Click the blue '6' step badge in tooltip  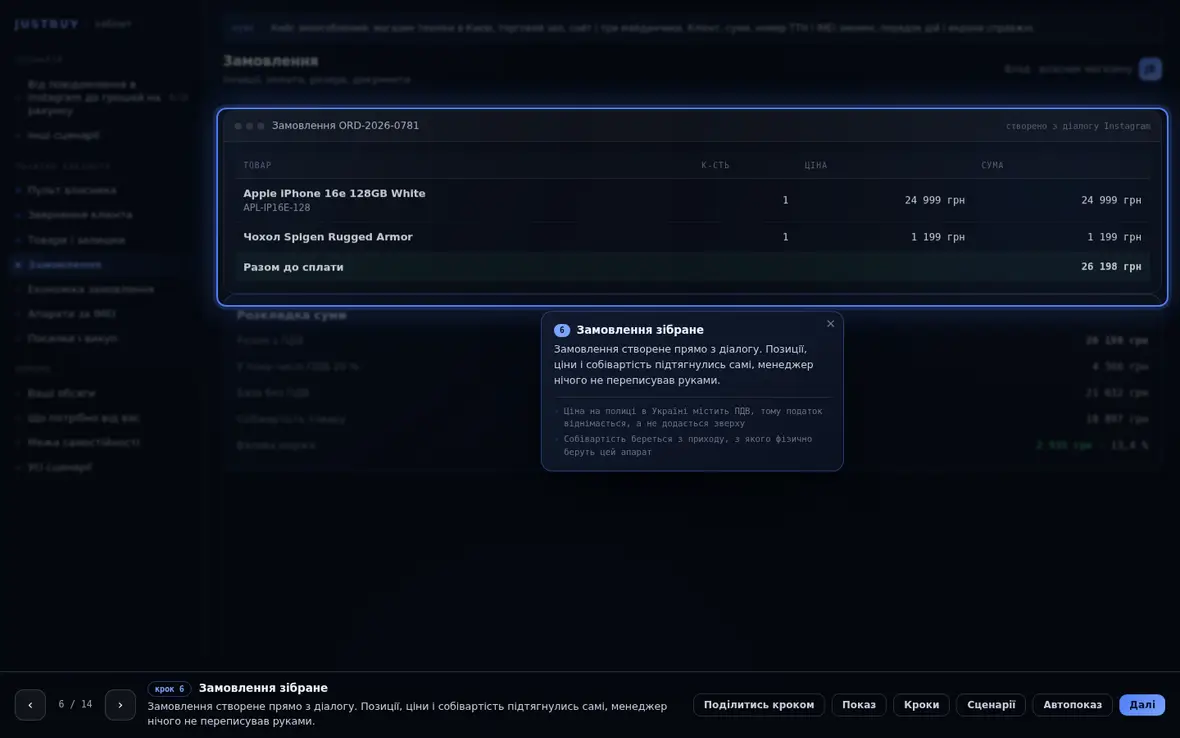(x=561, y=330)
